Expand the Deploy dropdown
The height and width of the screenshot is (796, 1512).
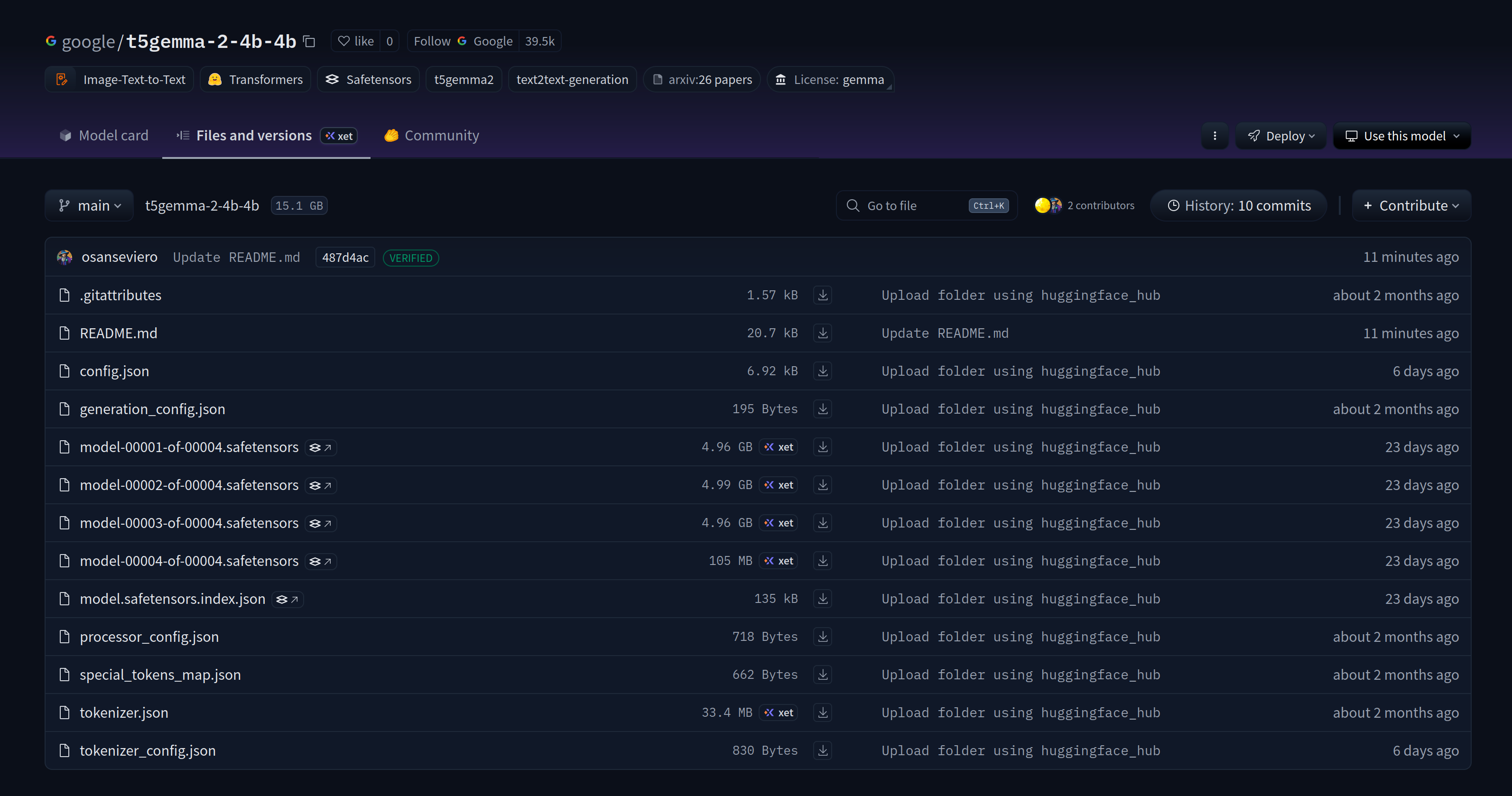click(x=1281, y=136)
